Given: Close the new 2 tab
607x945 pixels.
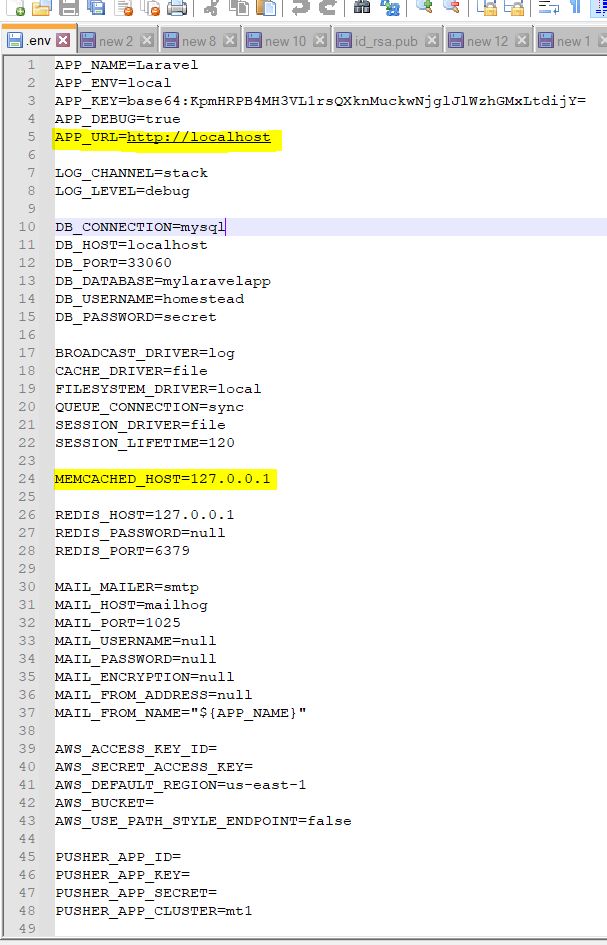Looking at the screenshot, I should pos(146,40).
